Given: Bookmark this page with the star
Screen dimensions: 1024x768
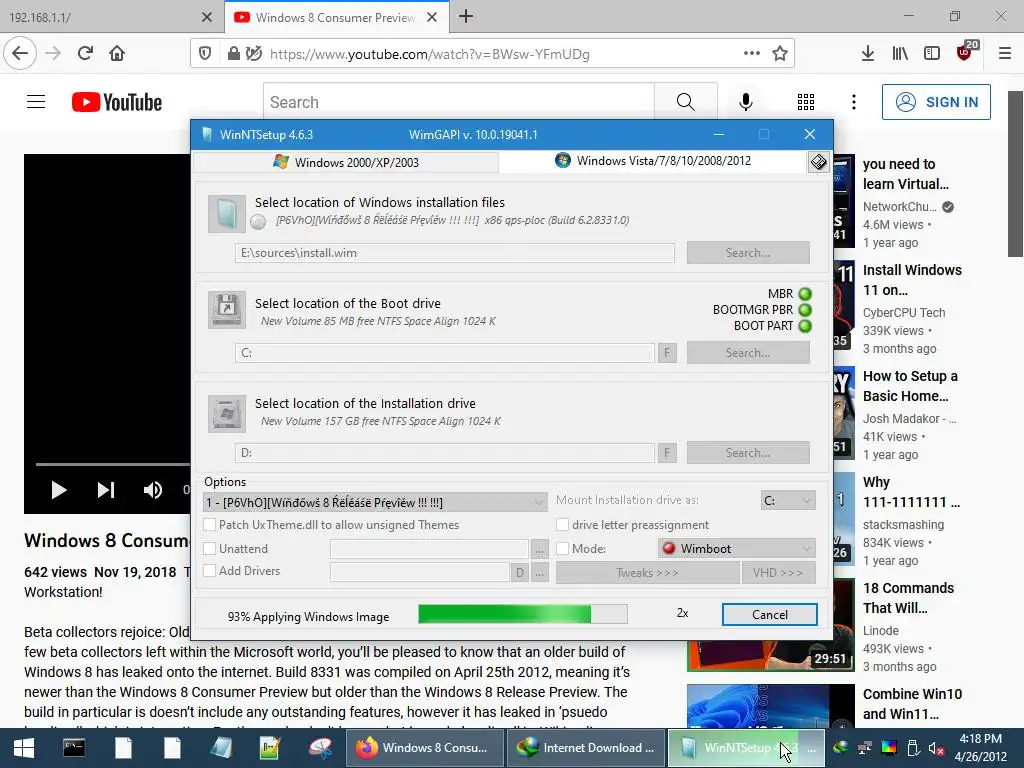Looking at the screenshot, I should (780, 54).
